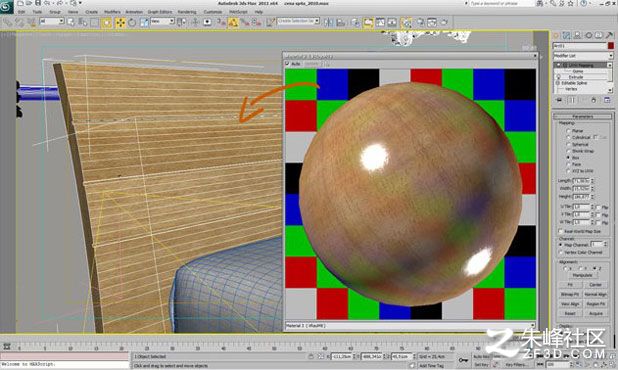Click the Select Object toolbar icon
Screen dimensions: 618x370
pos(71,22)
